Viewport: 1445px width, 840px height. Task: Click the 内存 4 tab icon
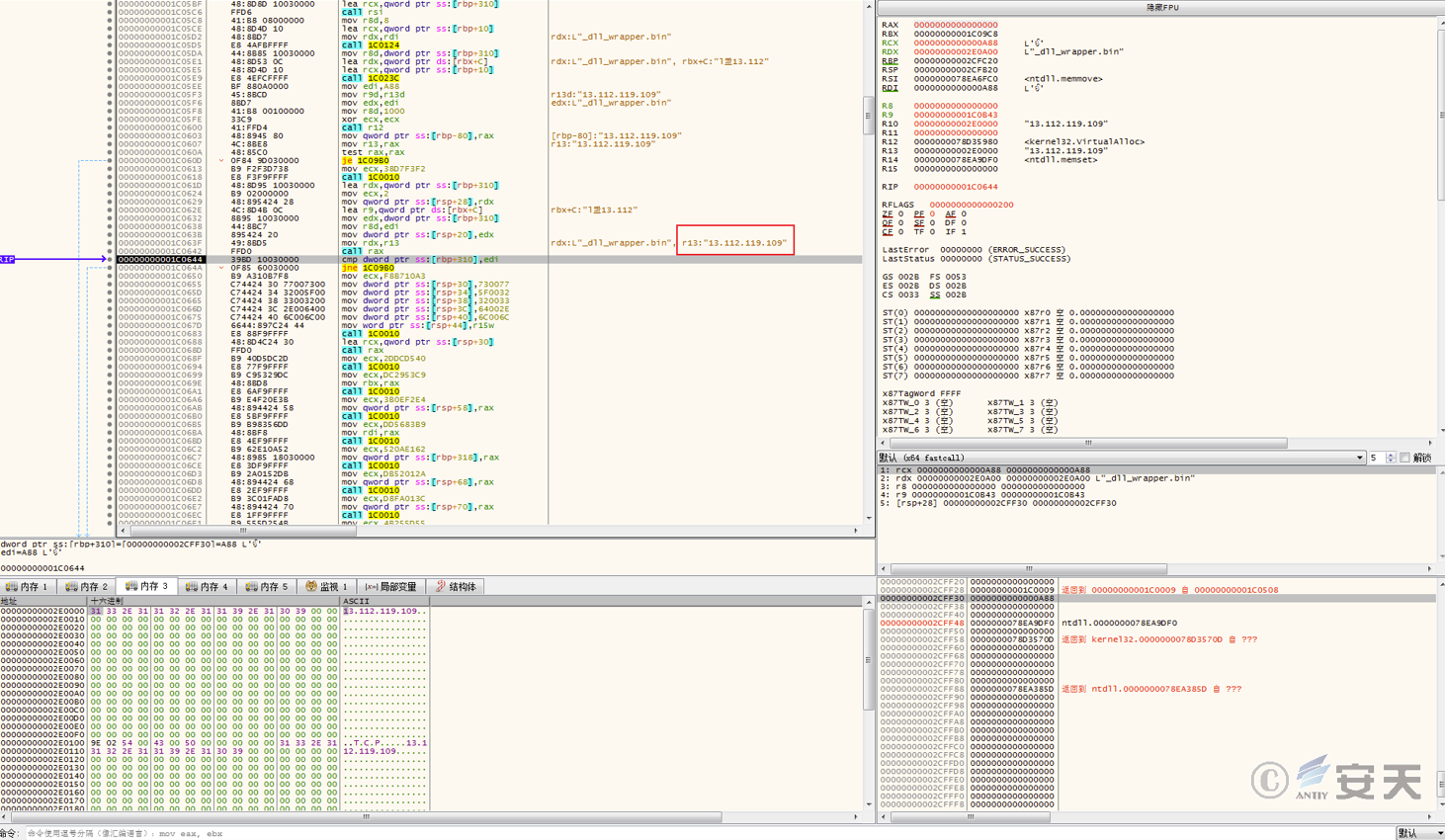click(x=192, y=587)
